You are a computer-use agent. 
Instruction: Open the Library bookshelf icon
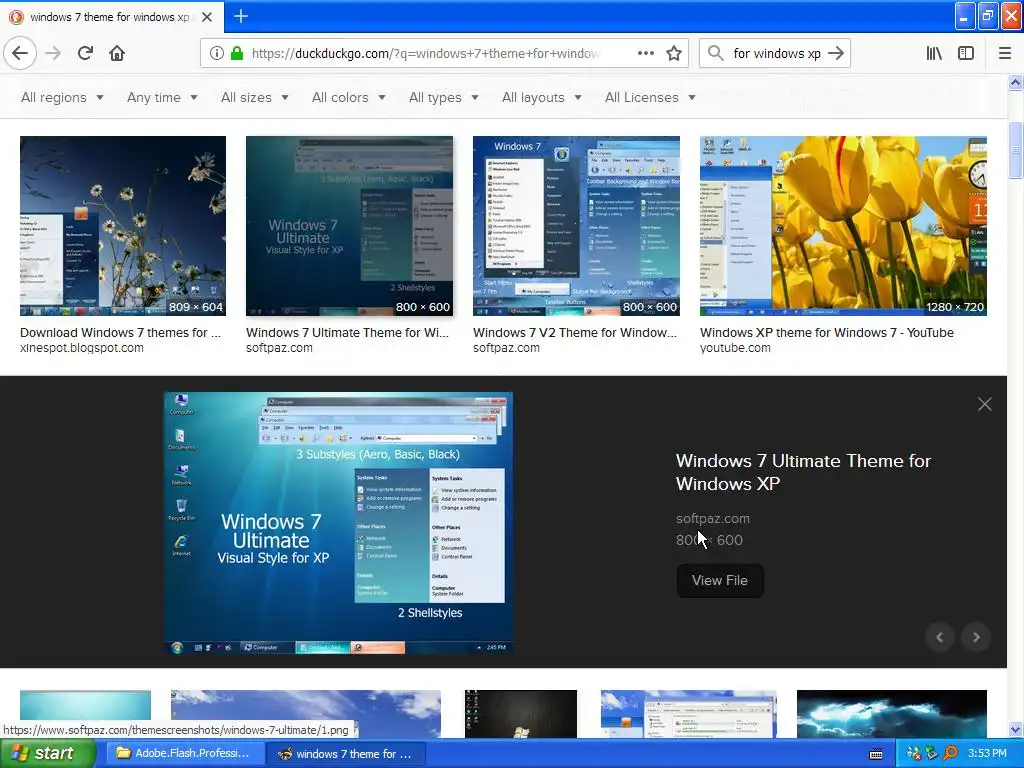coord(934,54)
